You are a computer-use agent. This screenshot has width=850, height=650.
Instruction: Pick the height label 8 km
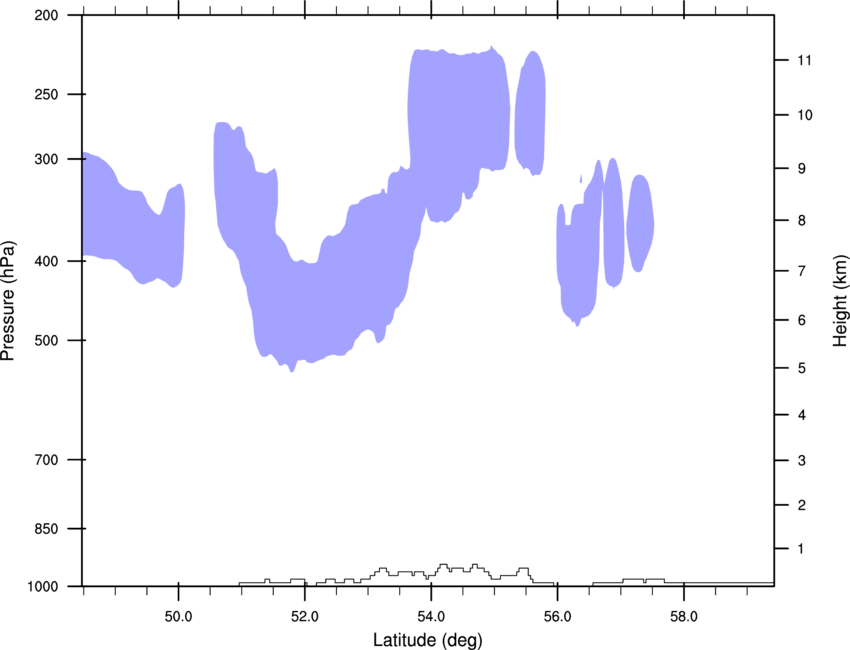click(x=801, y=221)
